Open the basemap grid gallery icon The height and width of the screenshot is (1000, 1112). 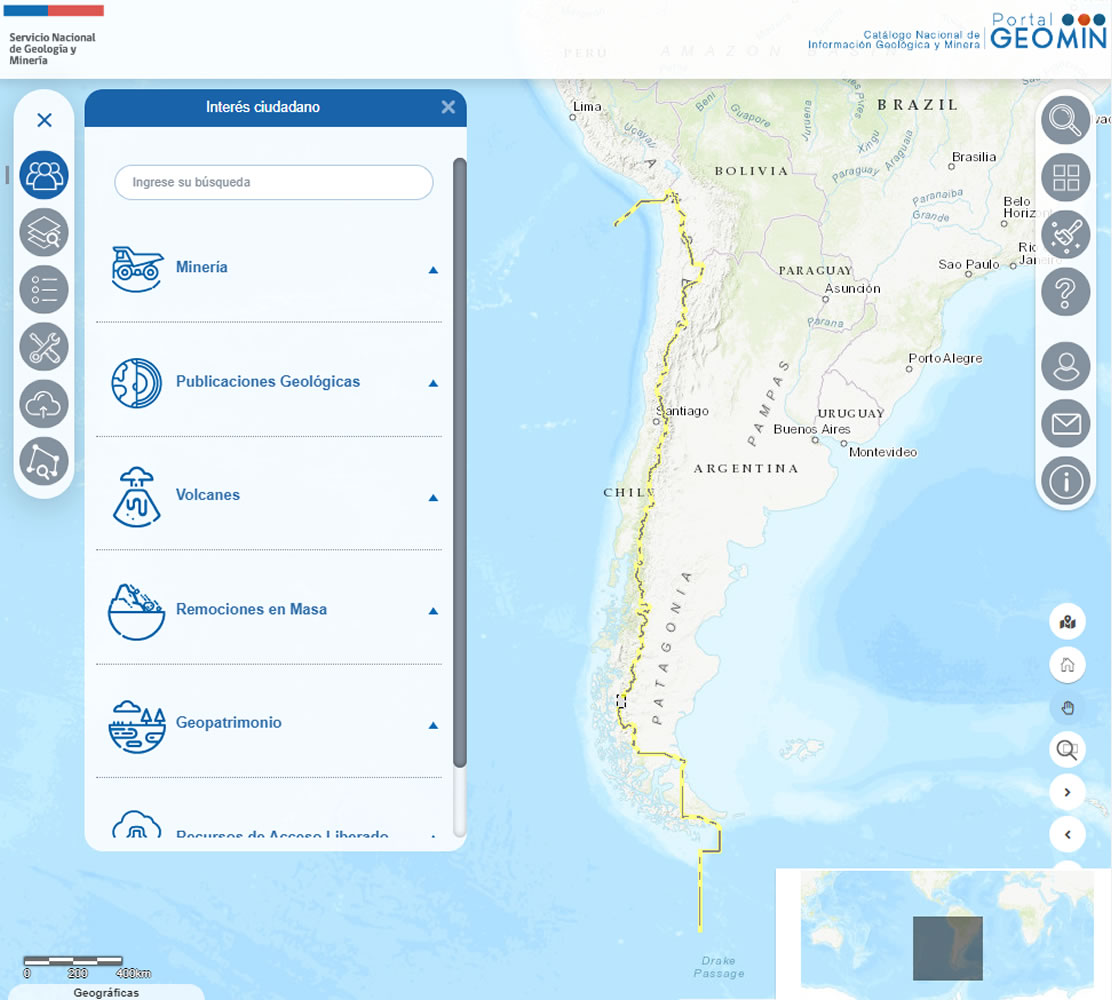(x=1066, y=178)
